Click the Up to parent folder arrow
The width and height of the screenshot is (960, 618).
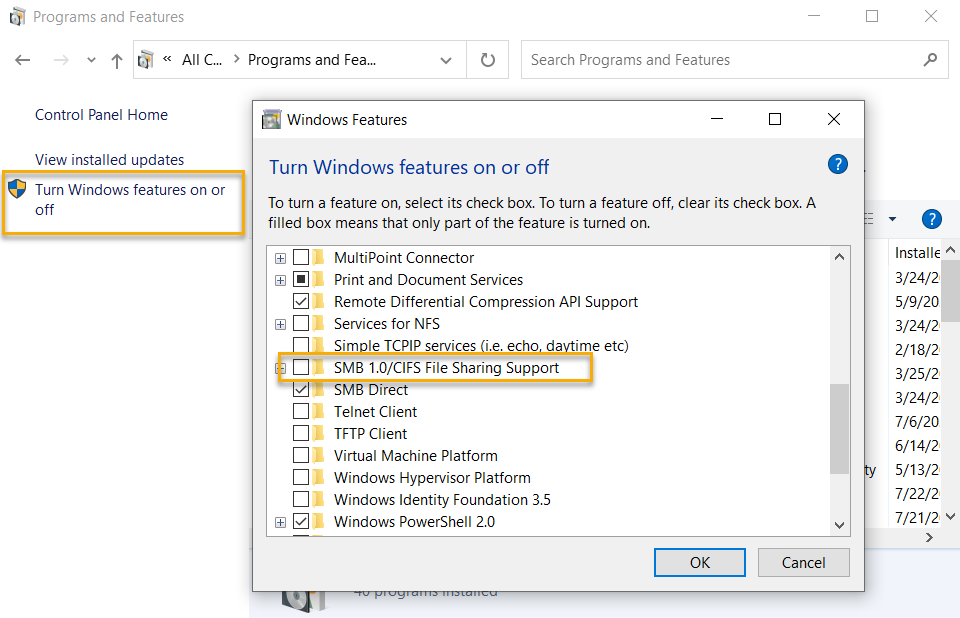(x=117, y=60)
